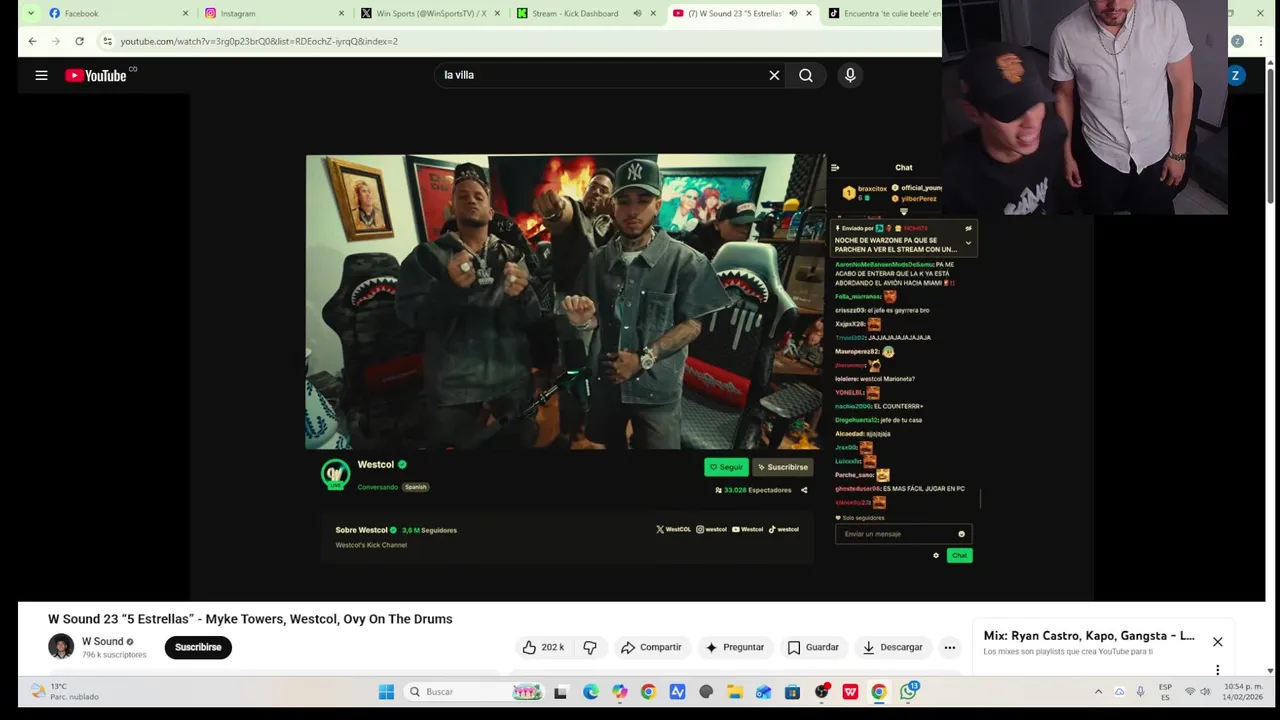The width and height of the screenshot is (1280, 720).
Task: Click the browser address bar URL
Action: [x=259, y=41]
